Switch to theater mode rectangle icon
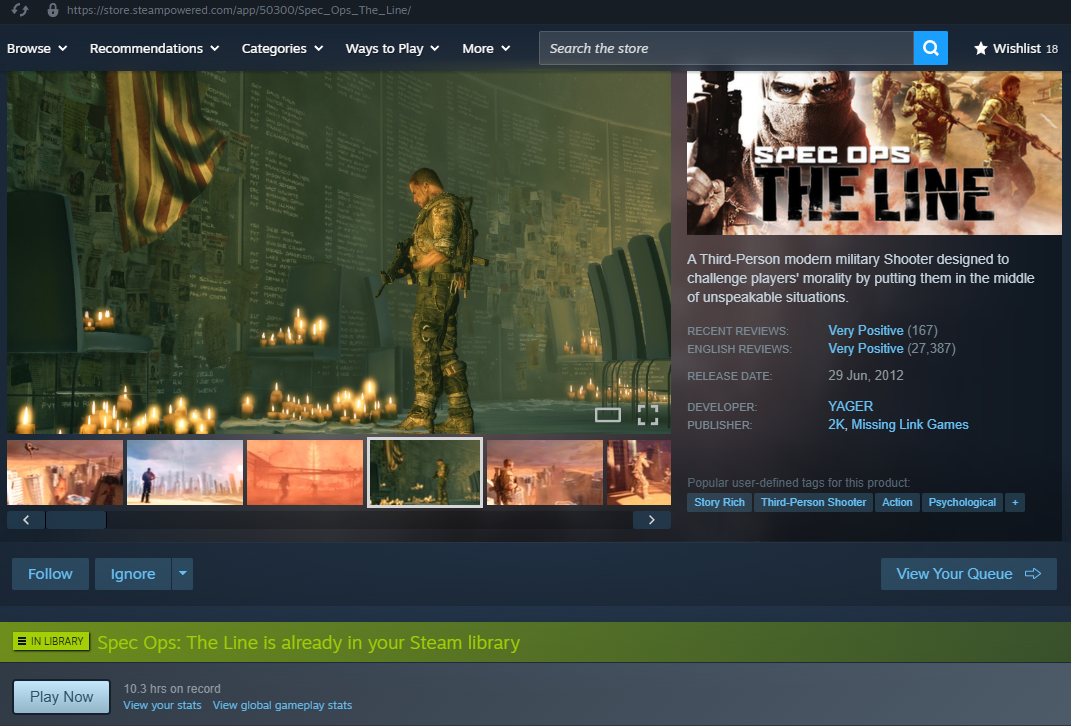The image size is (1071, 726). click(607, 415)
